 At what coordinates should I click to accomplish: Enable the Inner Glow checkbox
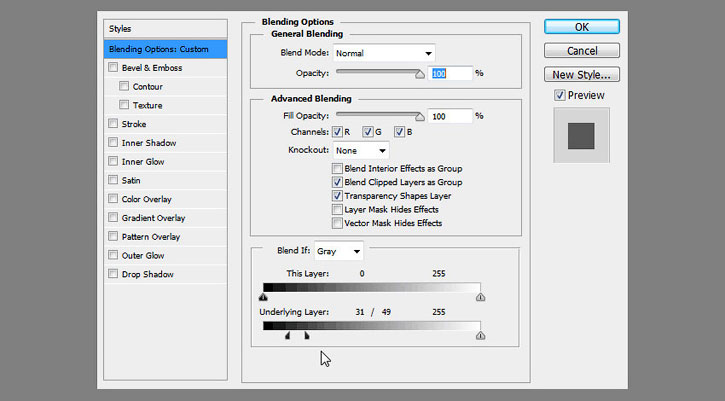click(113, 161)
